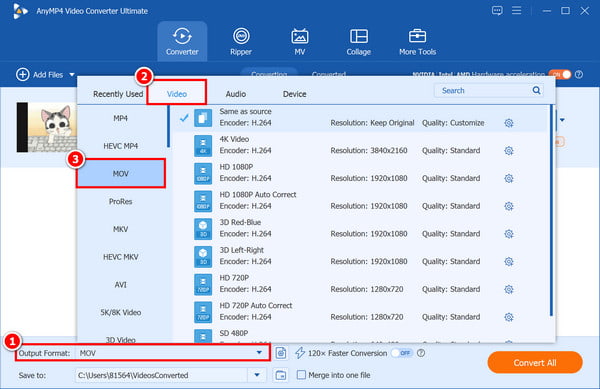
Task: Click the help icon beside Faster Conversion
Action: pyautogui.click(x=421, y=353)
